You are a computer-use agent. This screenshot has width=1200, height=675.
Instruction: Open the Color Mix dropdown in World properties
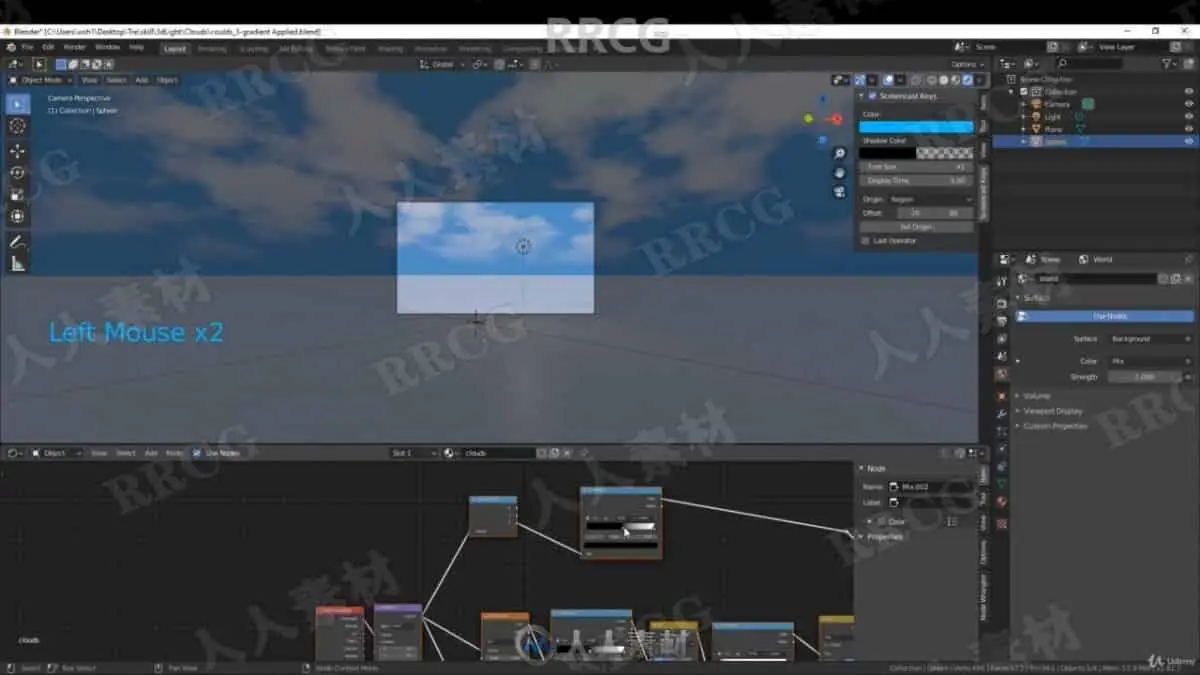click(1150, 361)
